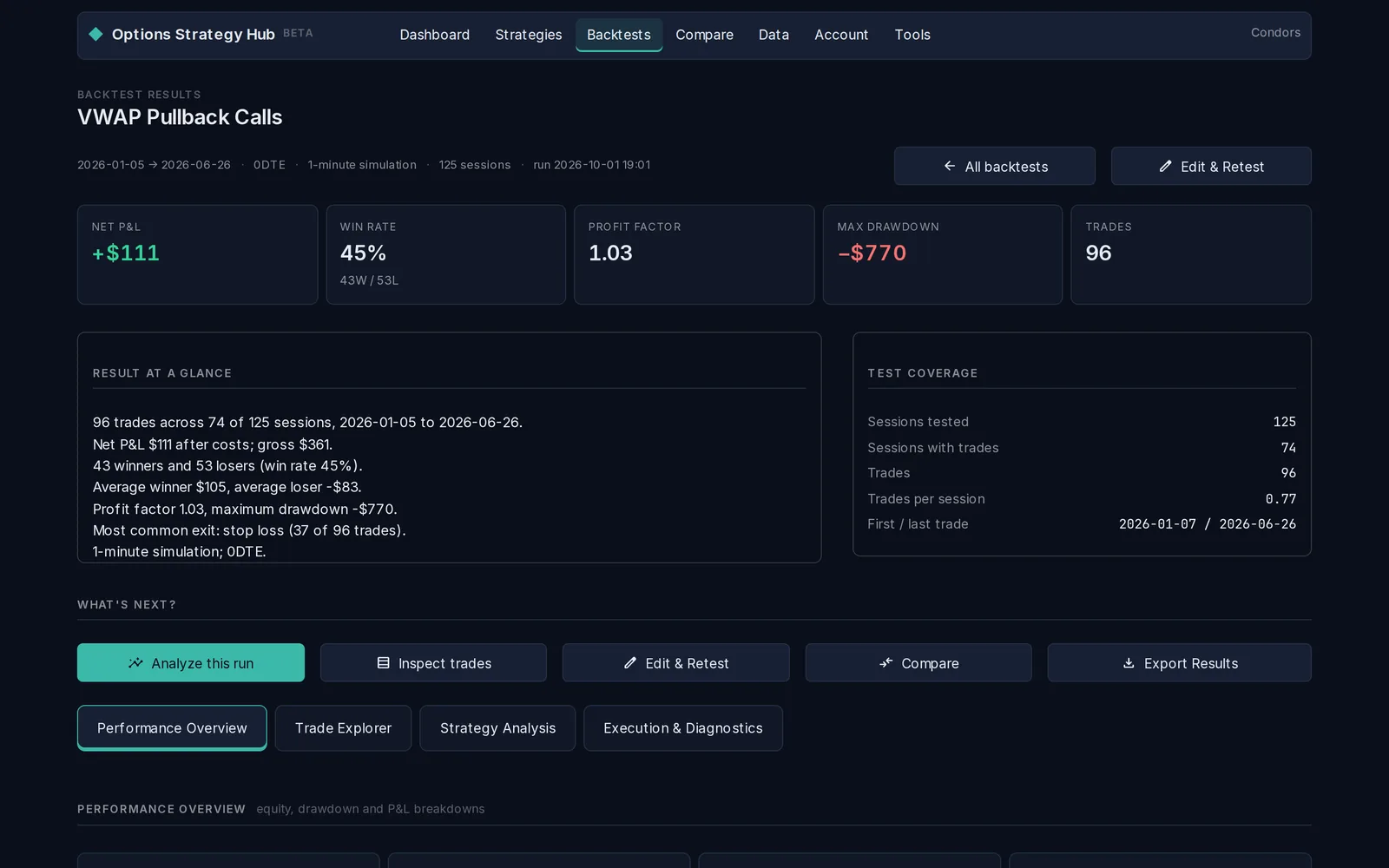
Task: Click the Condors link in header
Action: tap(1275, 32)
